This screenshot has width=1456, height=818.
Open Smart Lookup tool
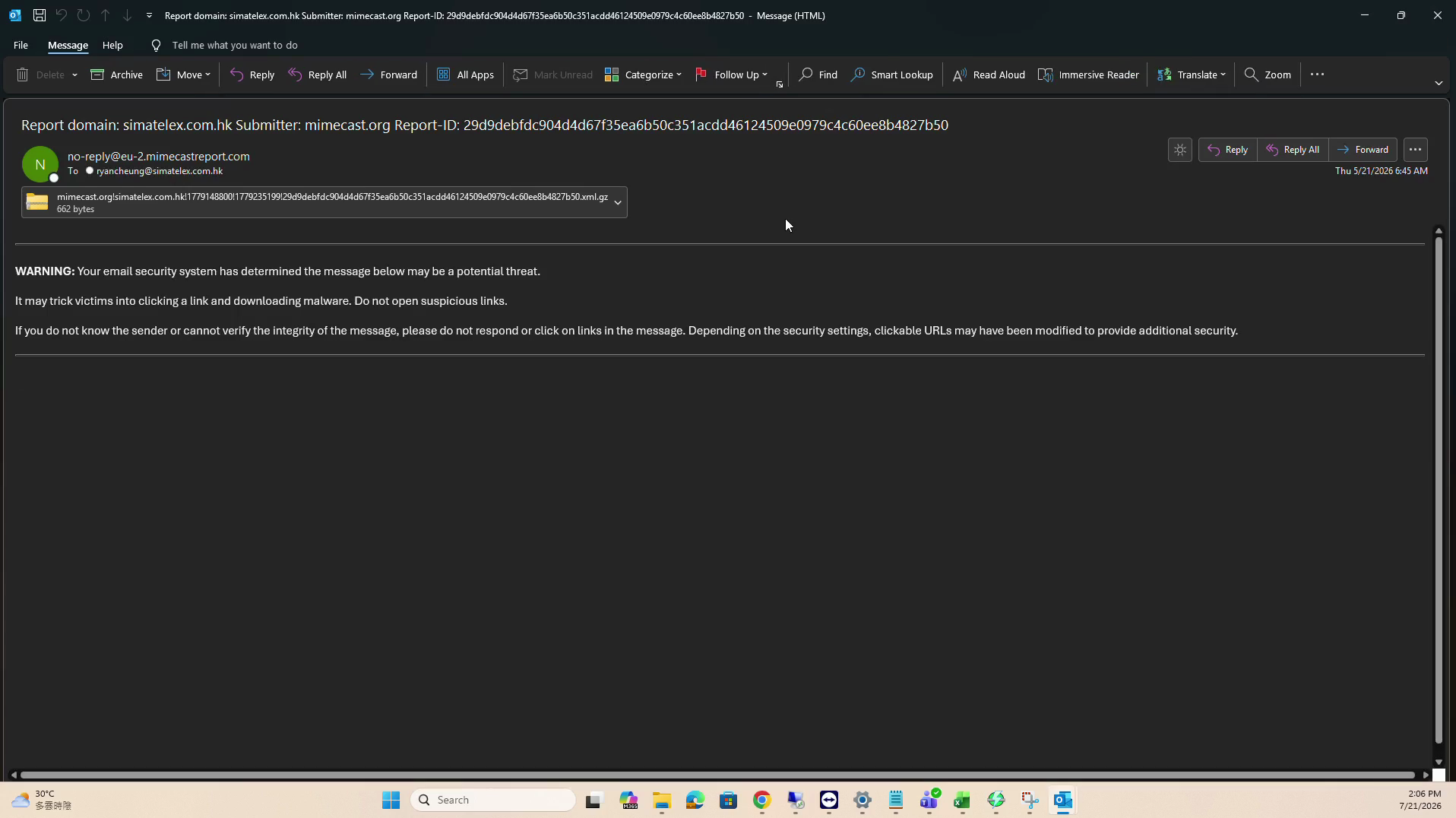click(x=891, y=75)
